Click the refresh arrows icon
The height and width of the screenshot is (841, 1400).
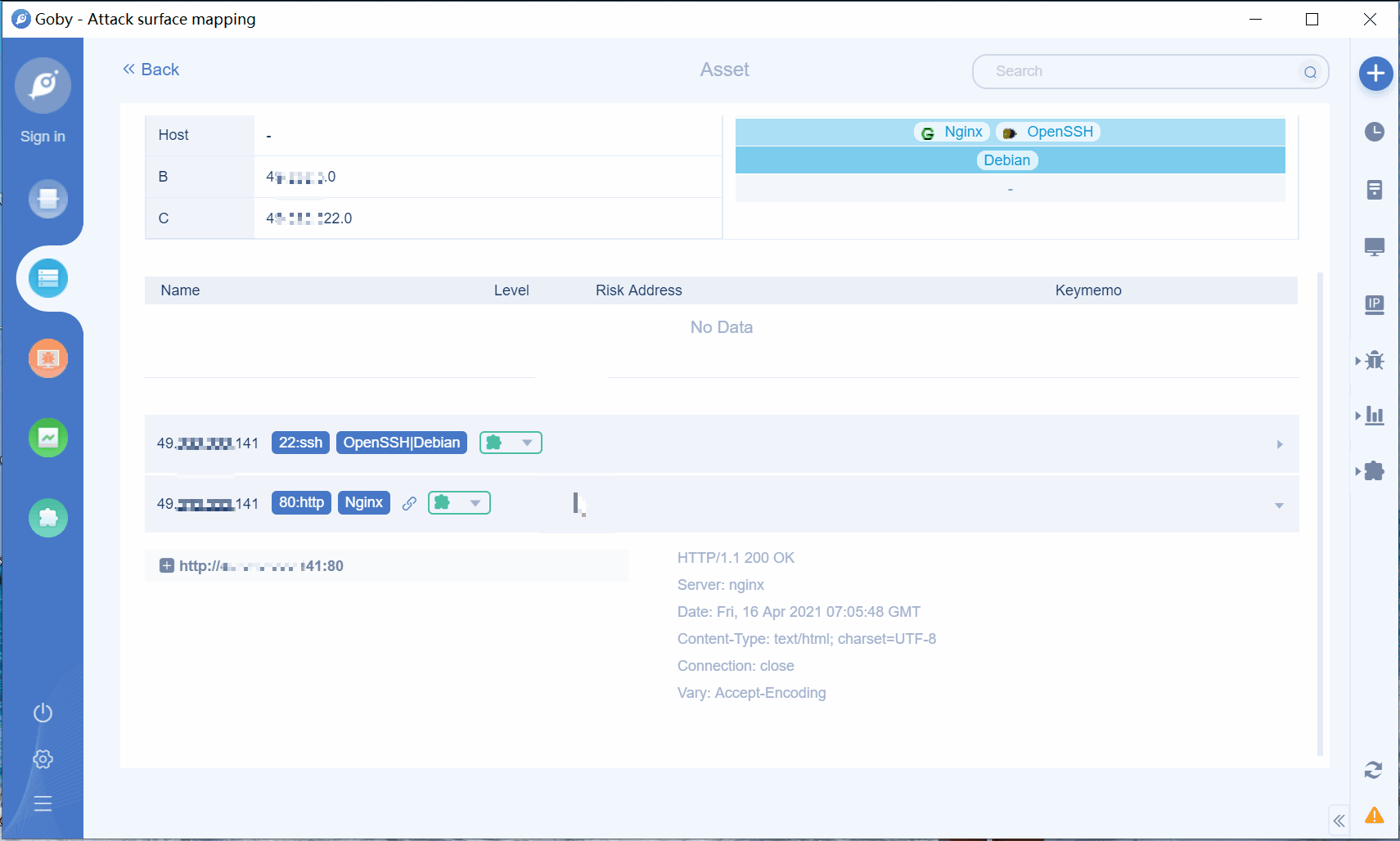(1374, 770)
